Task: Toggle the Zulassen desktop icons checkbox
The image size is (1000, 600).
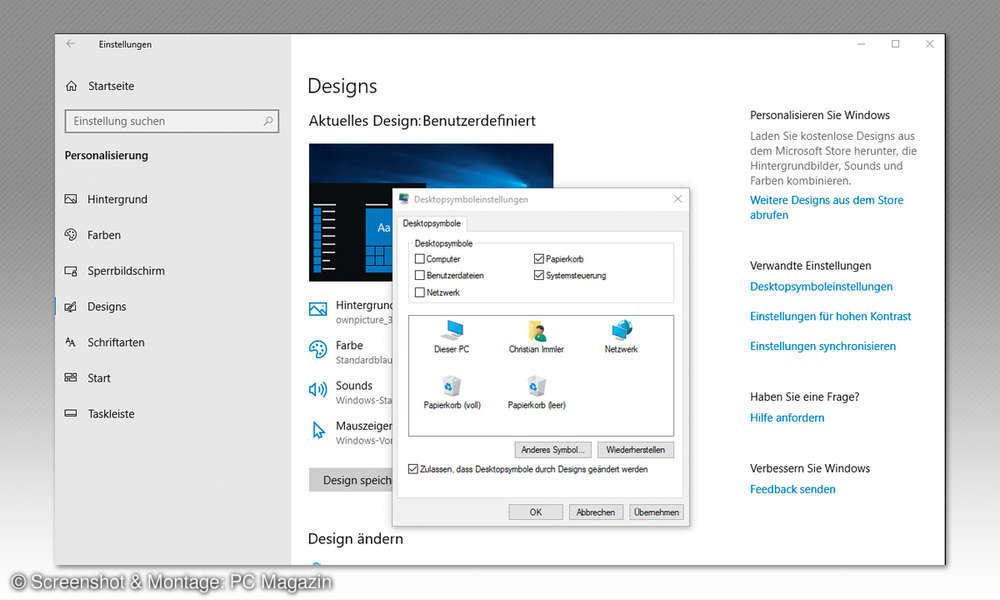Action: pos(414,467)
